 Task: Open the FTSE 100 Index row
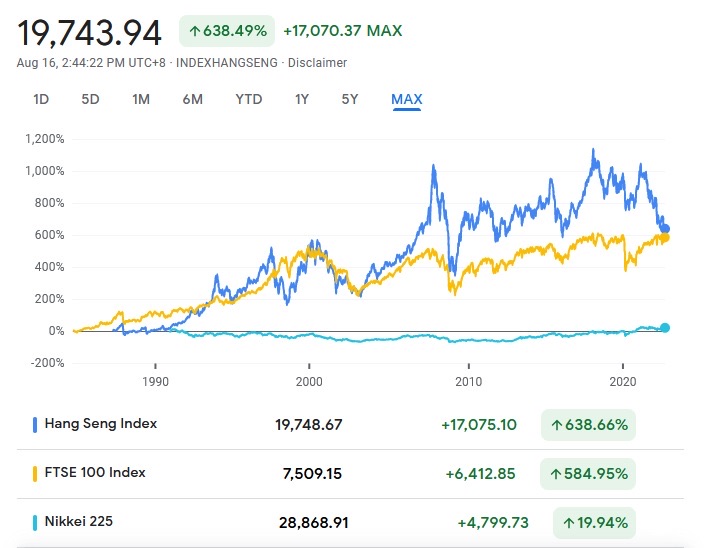pos(350,473)
